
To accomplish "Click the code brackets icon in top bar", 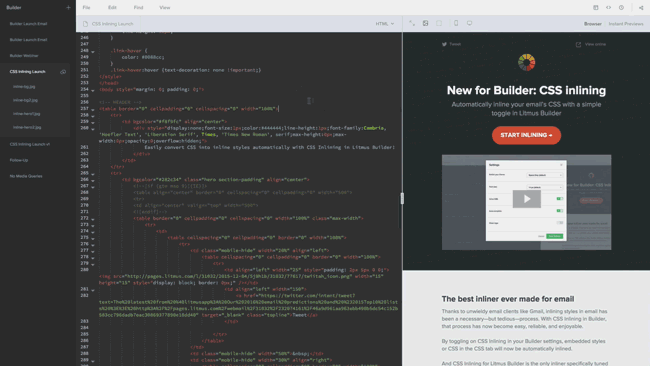I will (x=608, y=7).
